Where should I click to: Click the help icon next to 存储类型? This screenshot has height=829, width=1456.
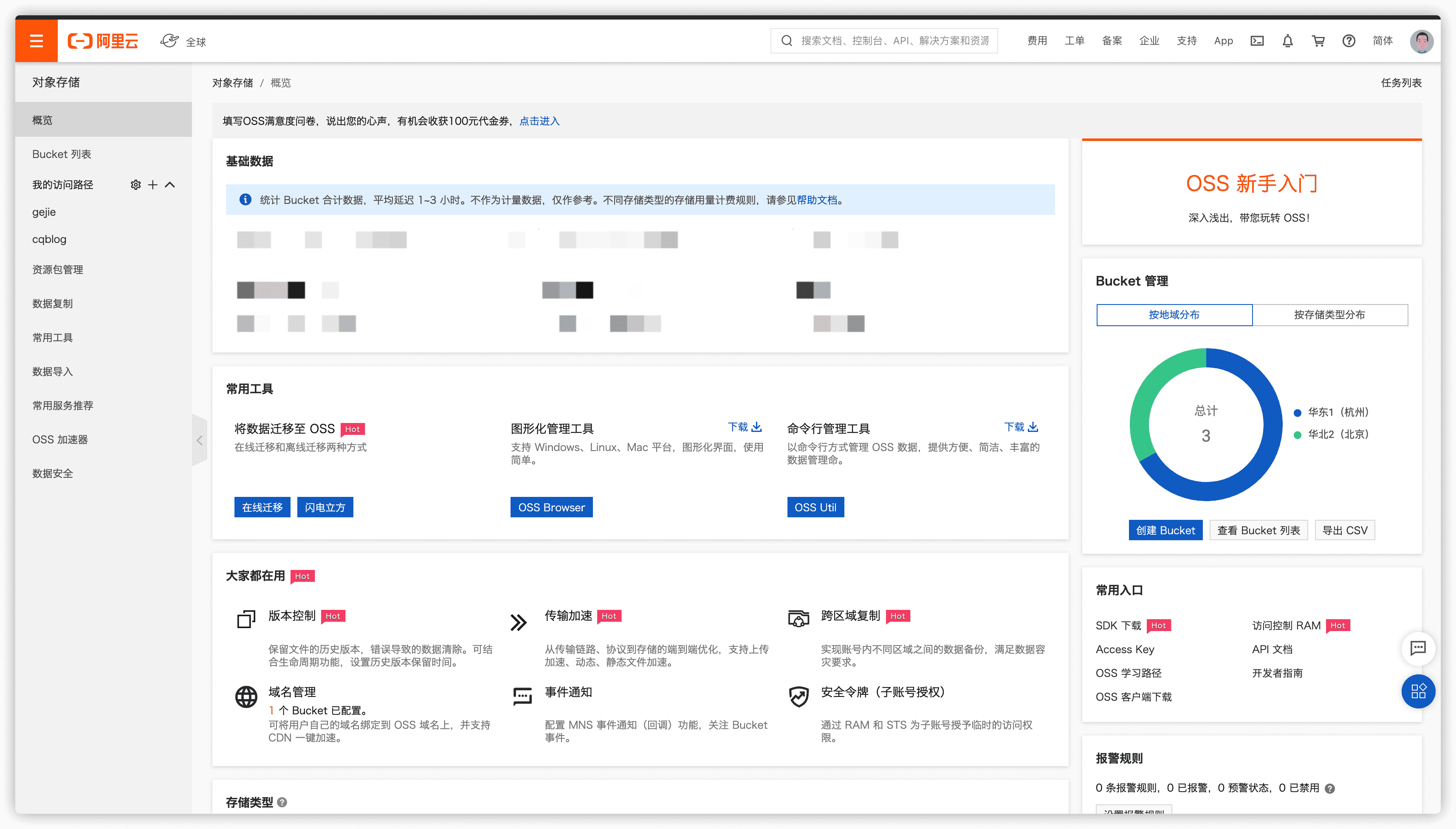282,802
